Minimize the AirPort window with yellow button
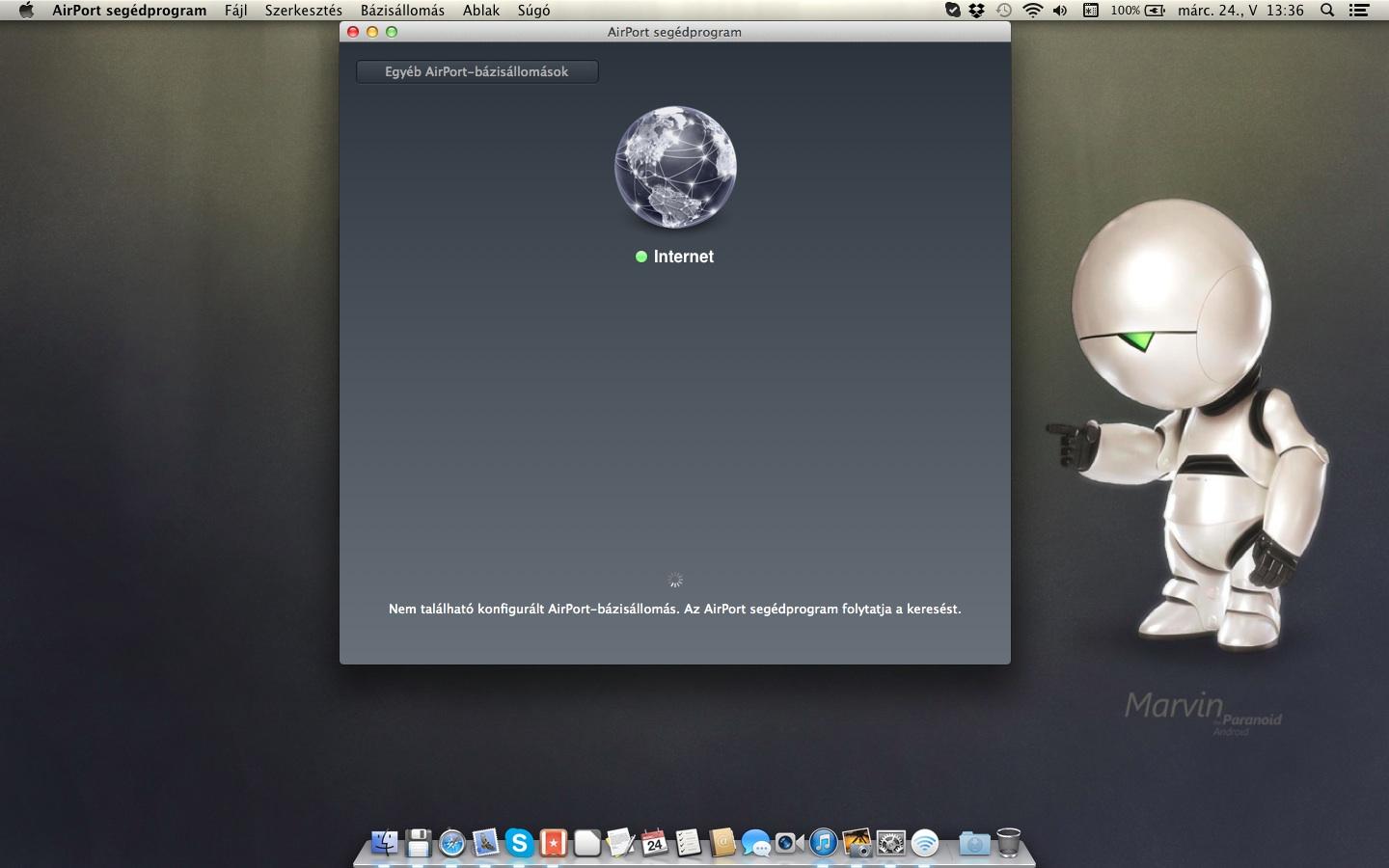 [x=372, y=32]
